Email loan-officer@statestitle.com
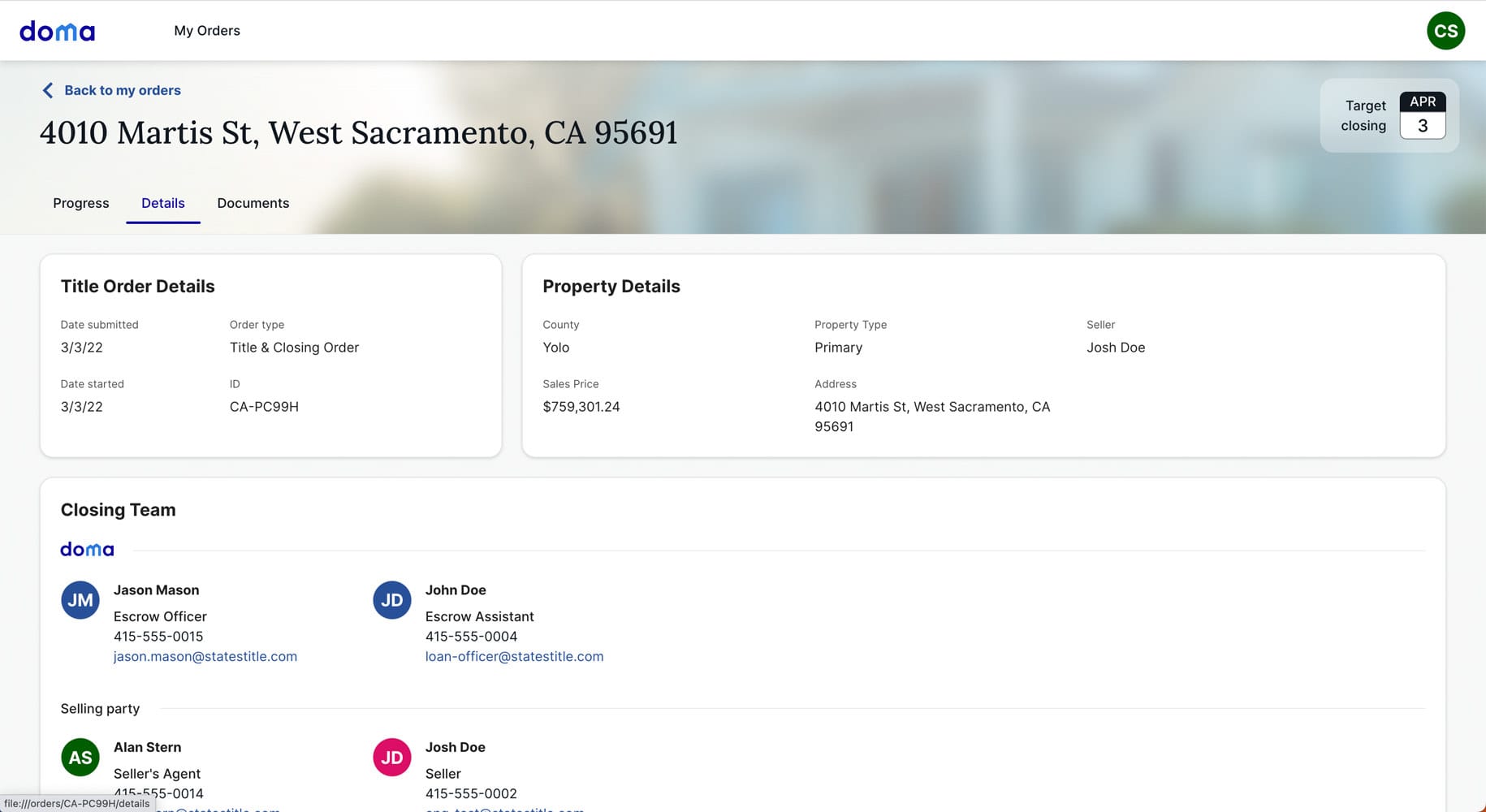 tap(514, 656)
